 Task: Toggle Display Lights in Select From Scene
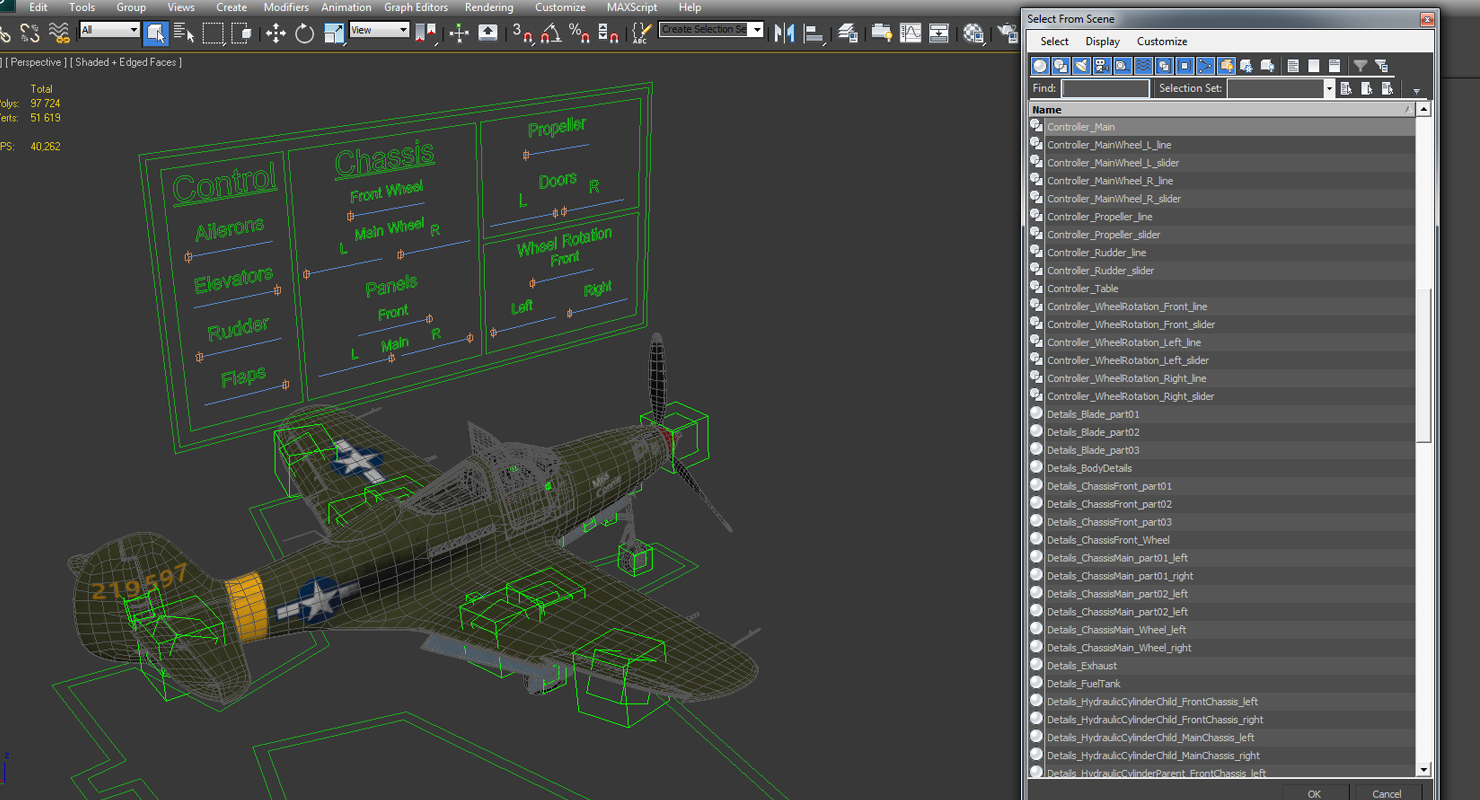(x=1082, y=66)
